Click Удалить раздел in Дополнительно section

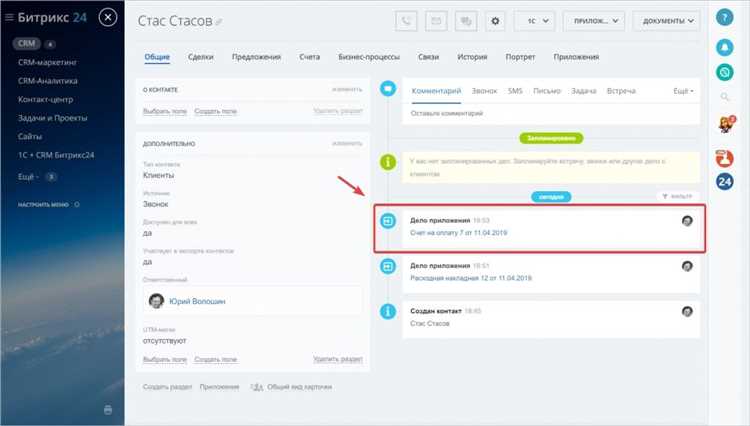(x=338, y=359)
